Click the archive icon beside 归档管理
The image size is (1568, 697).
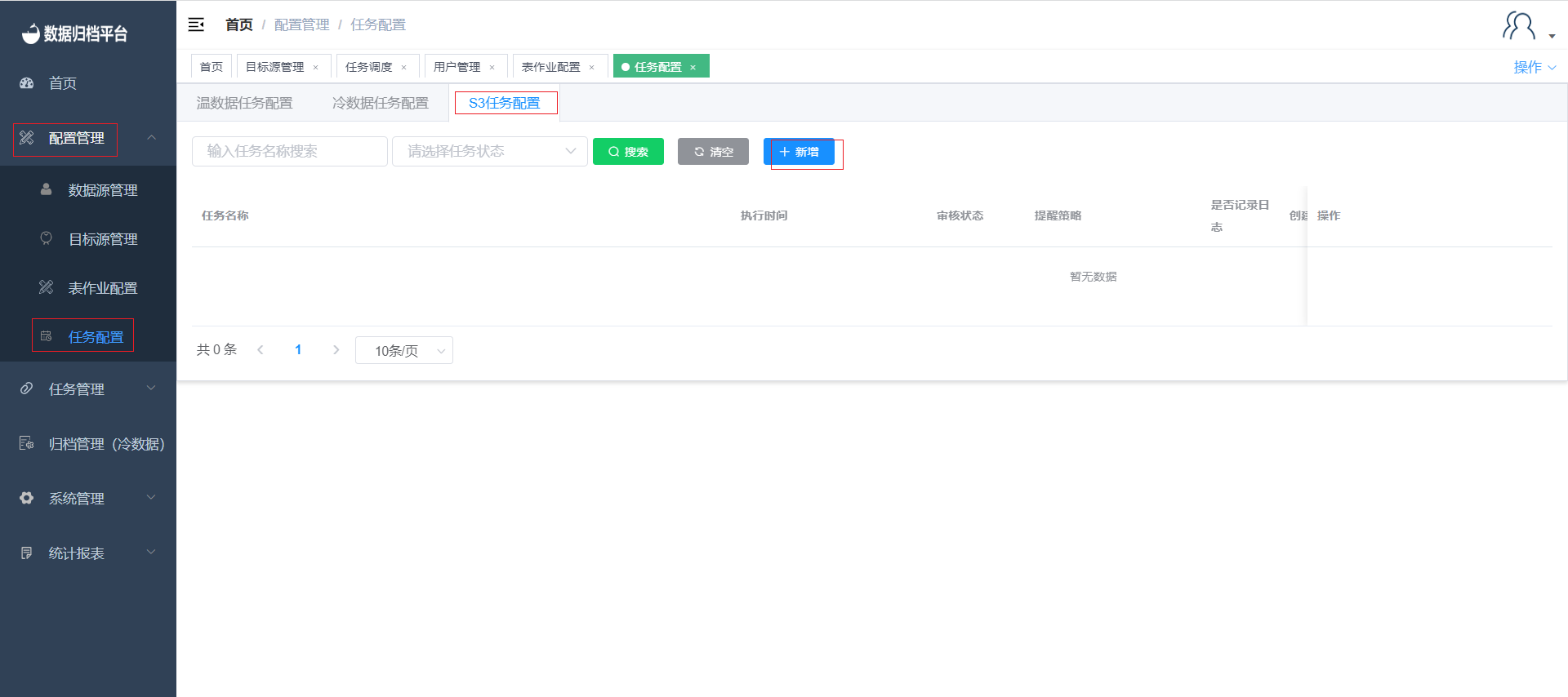point(27,443)
